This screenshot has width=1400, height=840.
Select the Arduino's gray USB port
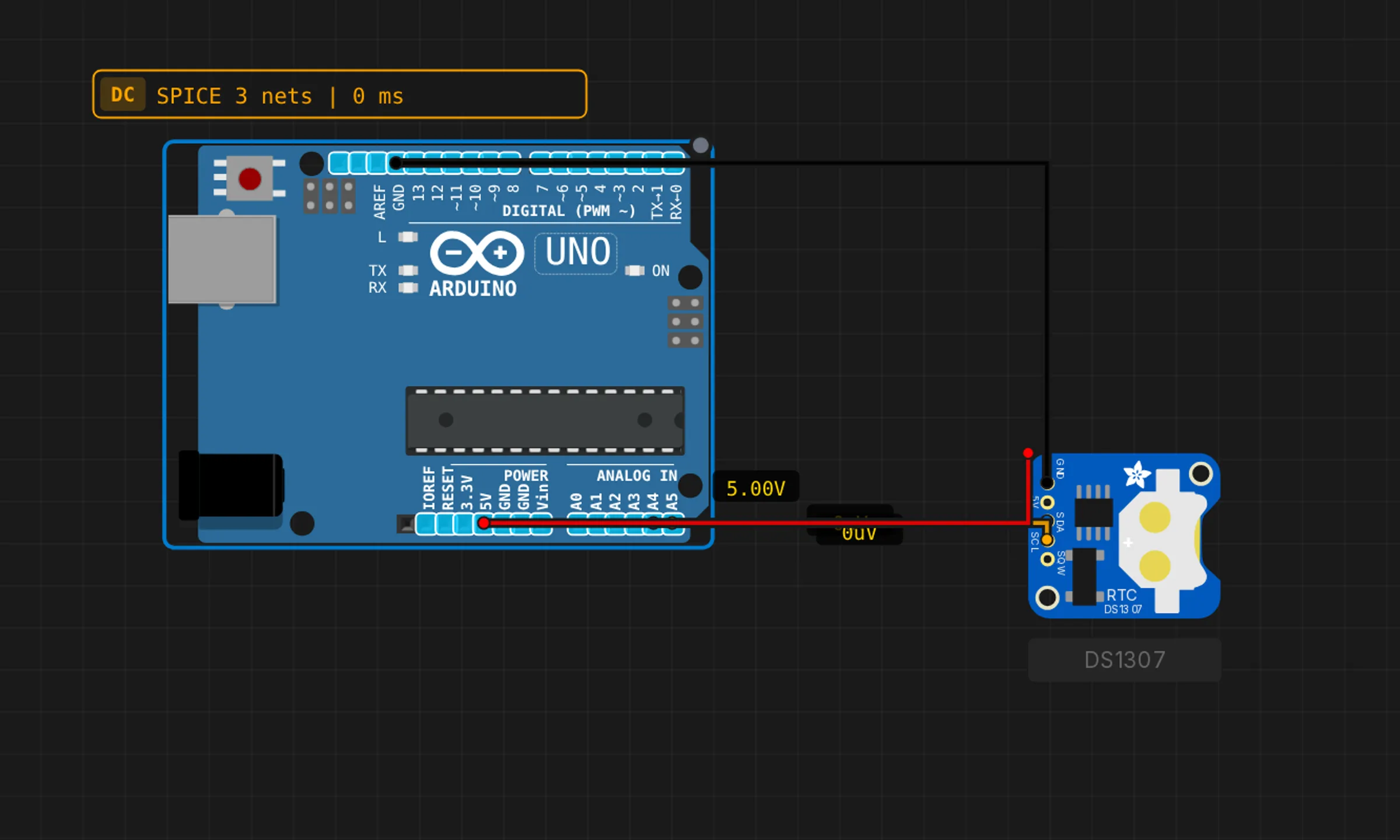[x=222, y=260]
